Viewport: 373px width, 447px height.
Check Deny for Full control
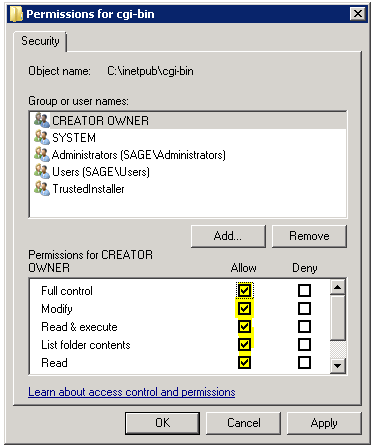tap(304, 290)
